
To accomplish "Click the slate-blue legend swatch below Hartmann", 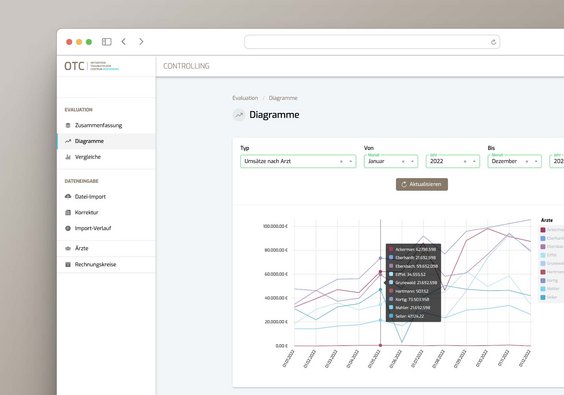I will [543, 280].
